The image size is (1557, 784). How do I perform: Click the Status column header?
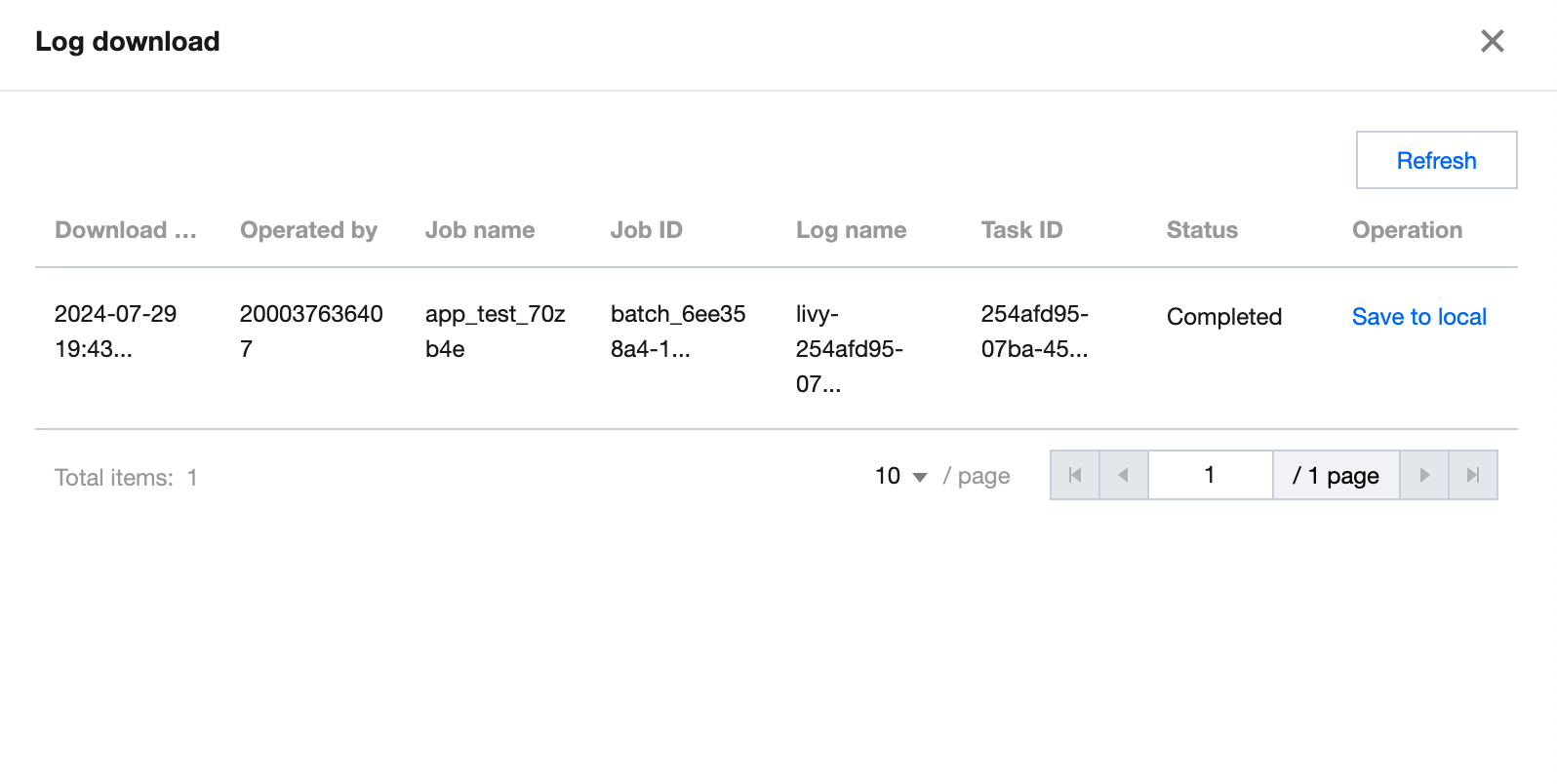(1202, 230)
